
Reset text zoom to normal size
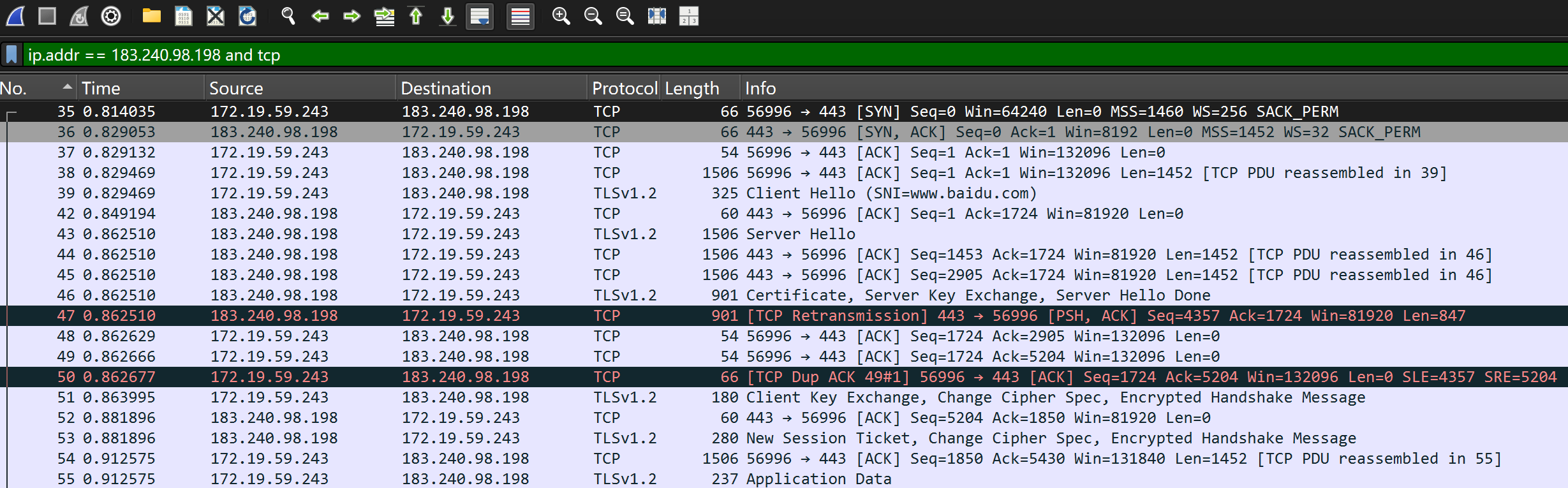[x=625, y=16]
